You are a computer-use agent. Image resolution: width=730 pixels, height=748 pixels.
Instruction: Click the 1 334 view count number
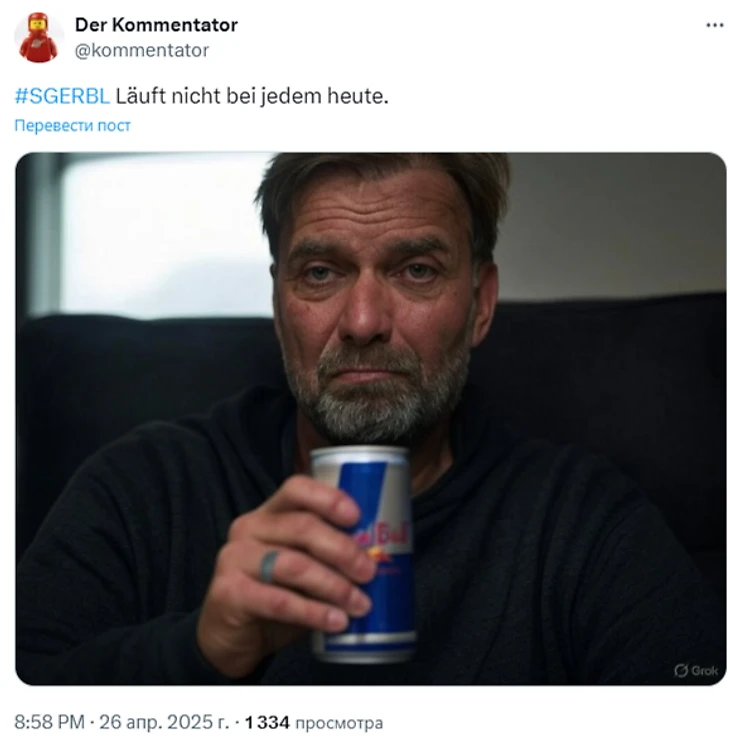click(266, 722)
